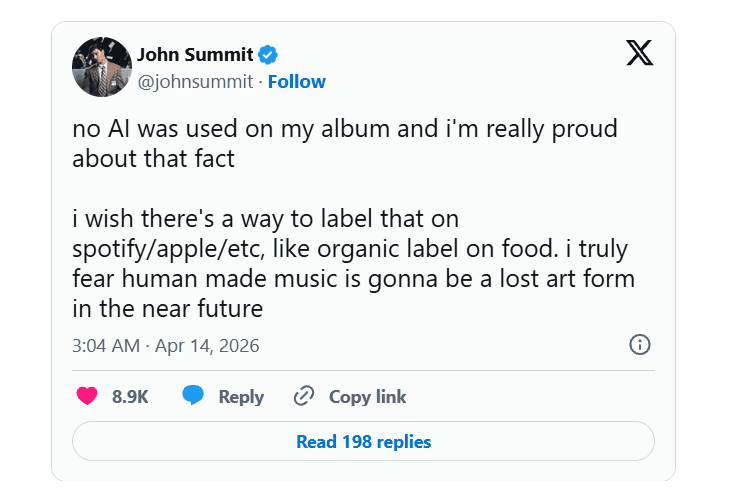This screenshot has height=491, width=739.
Task: Click the line starting "no AI was used"
Action: 344,130
